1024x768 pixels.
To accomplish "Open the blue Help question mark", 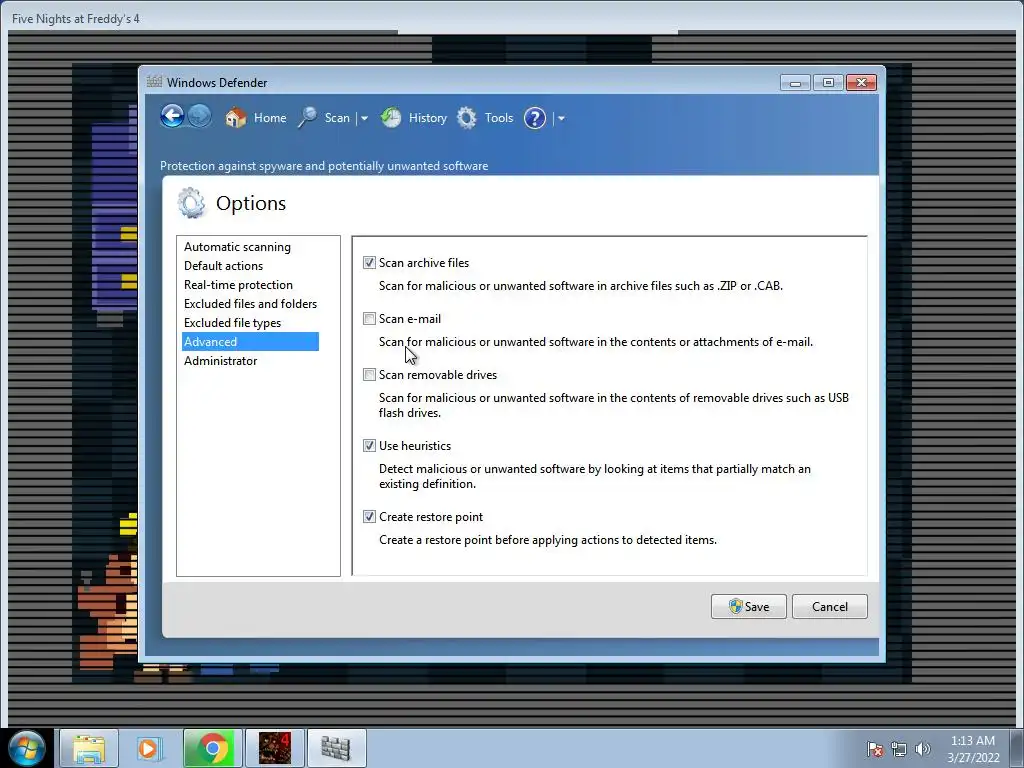I will [535, 118].
